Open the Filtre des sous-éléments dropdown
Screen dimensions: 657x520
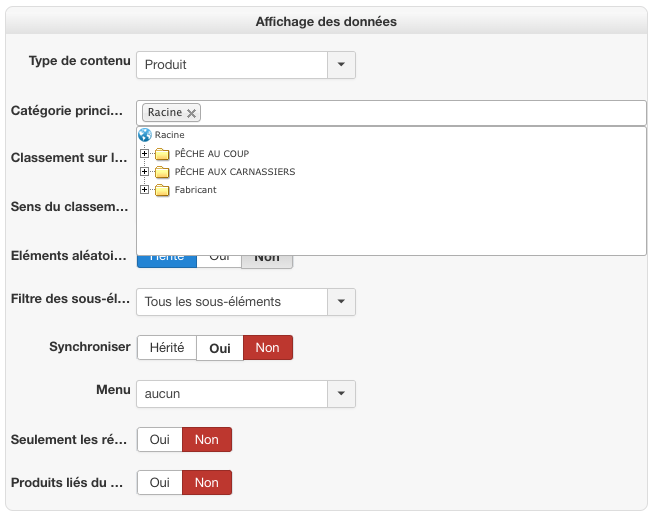pos(341,301)
